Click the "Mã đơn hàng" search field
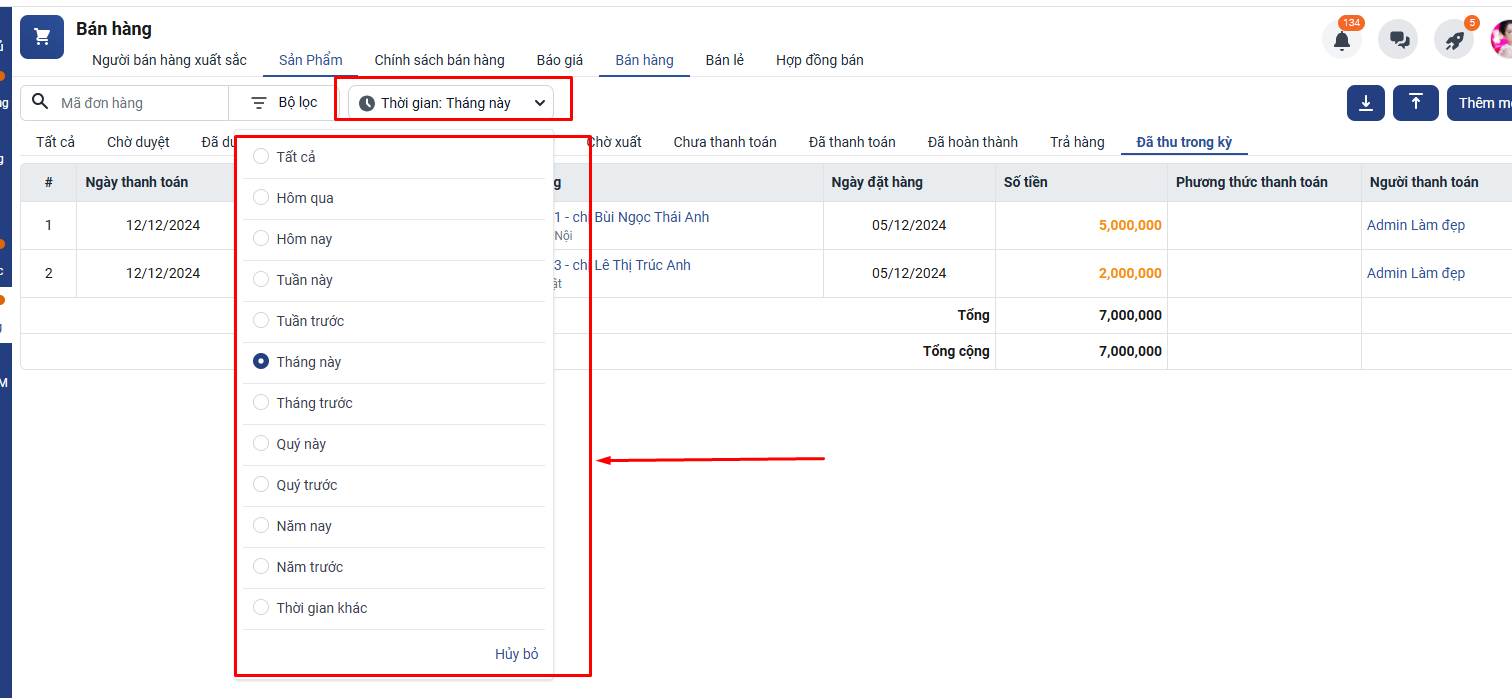 coord(140,103)
